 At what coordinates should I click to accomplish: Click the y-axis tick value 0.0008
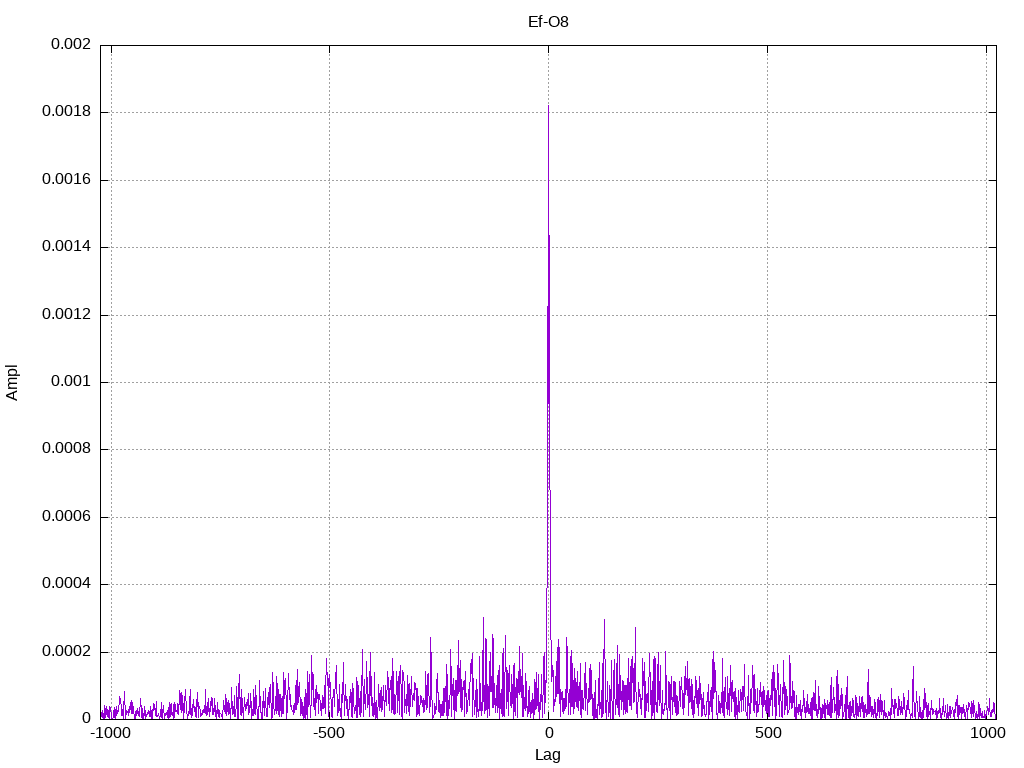66,449
